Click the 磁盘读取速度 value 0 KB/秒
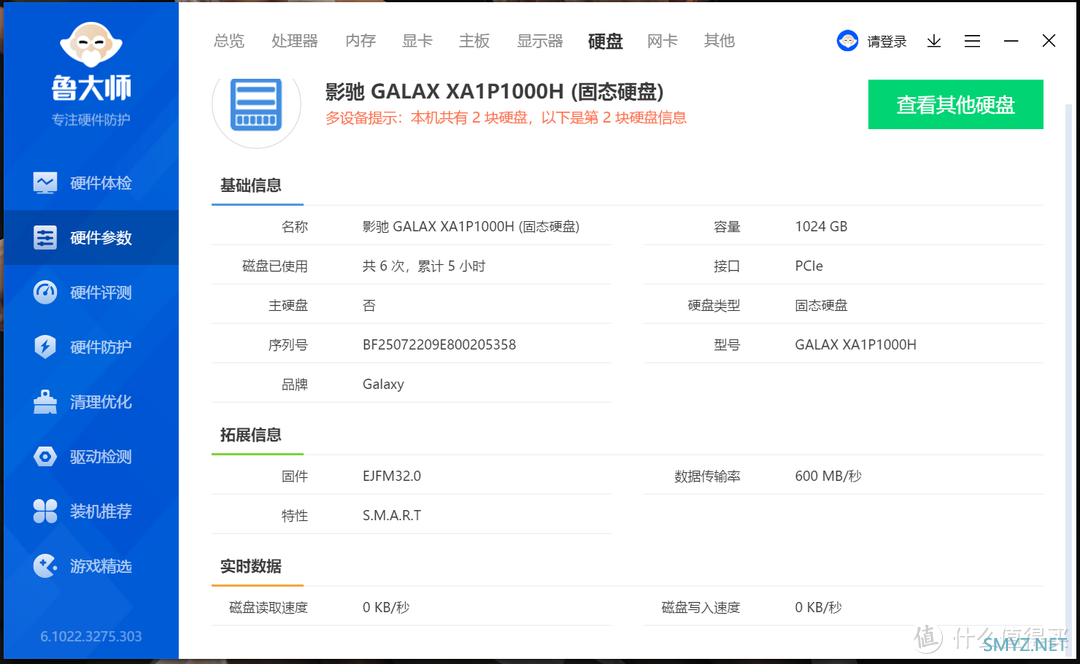 [x=386, y=608]
